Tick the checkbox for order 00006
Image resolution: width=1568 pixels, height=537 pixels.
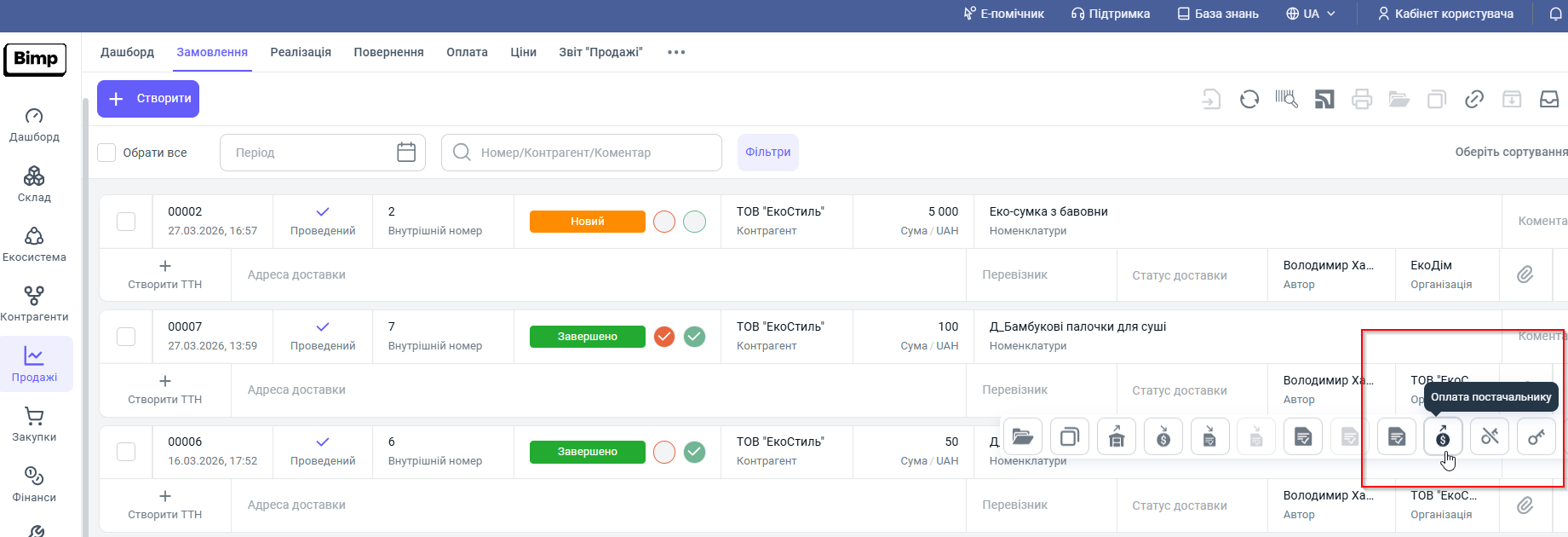tap(126, 452)
